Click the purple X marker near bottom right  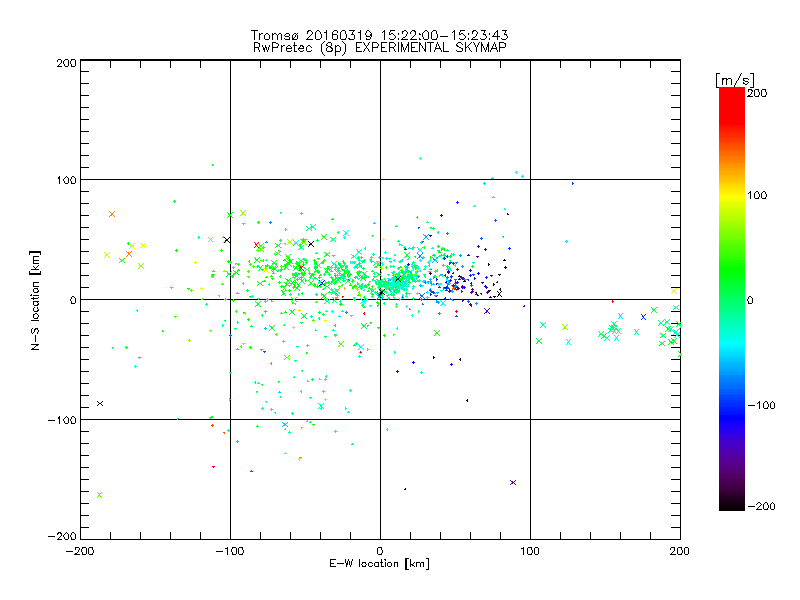point(513,483)
